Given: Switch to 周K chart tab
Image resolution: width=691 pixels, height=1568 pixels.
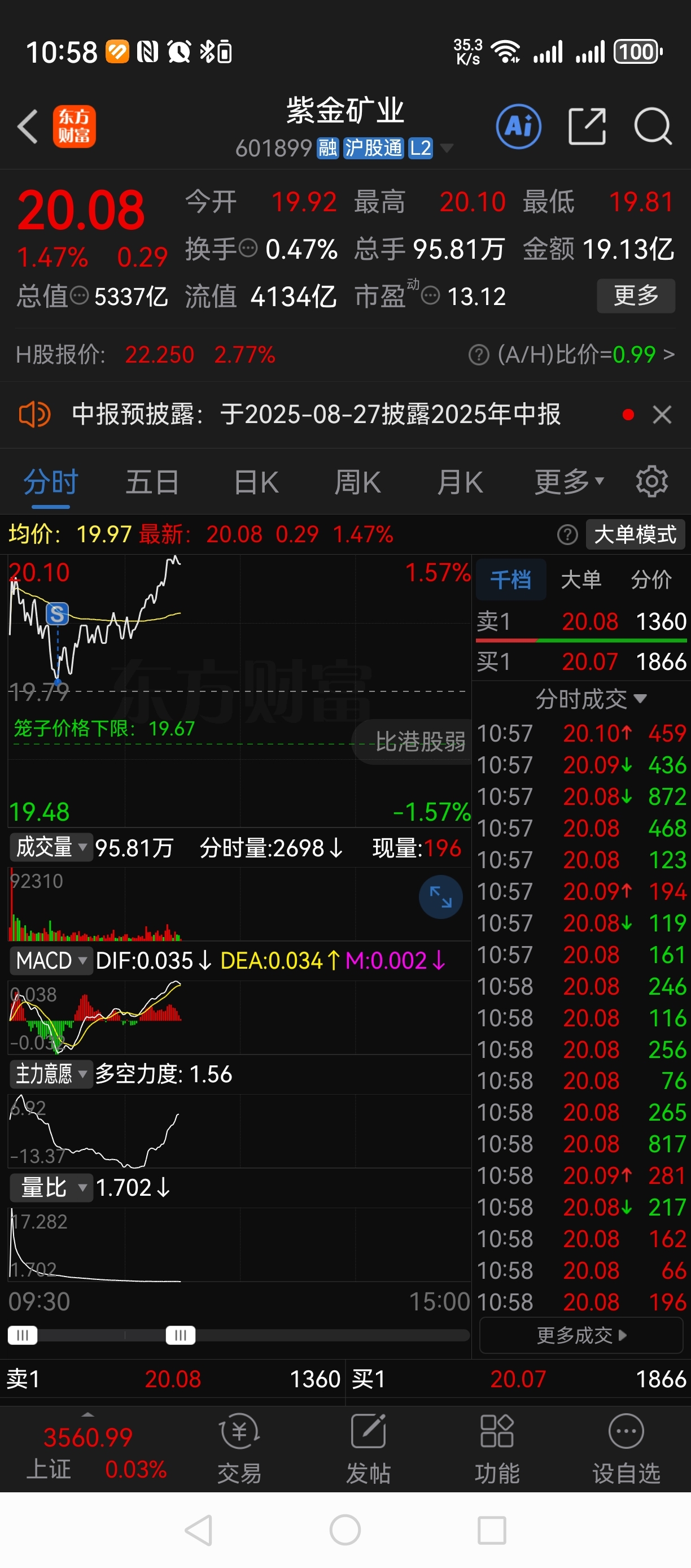Looking at the screenshot, I should coord(358,482).
